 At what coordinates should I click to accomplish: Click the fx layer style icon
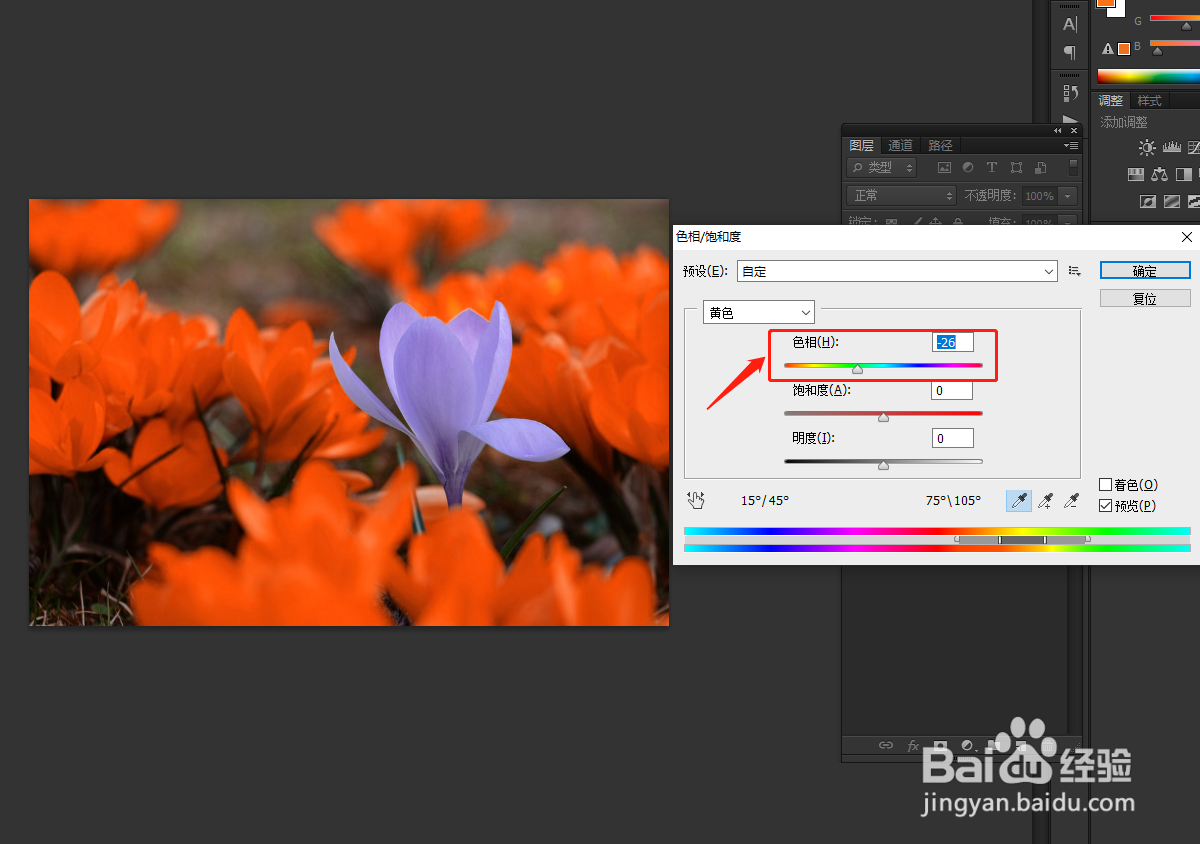click(913, 745)
